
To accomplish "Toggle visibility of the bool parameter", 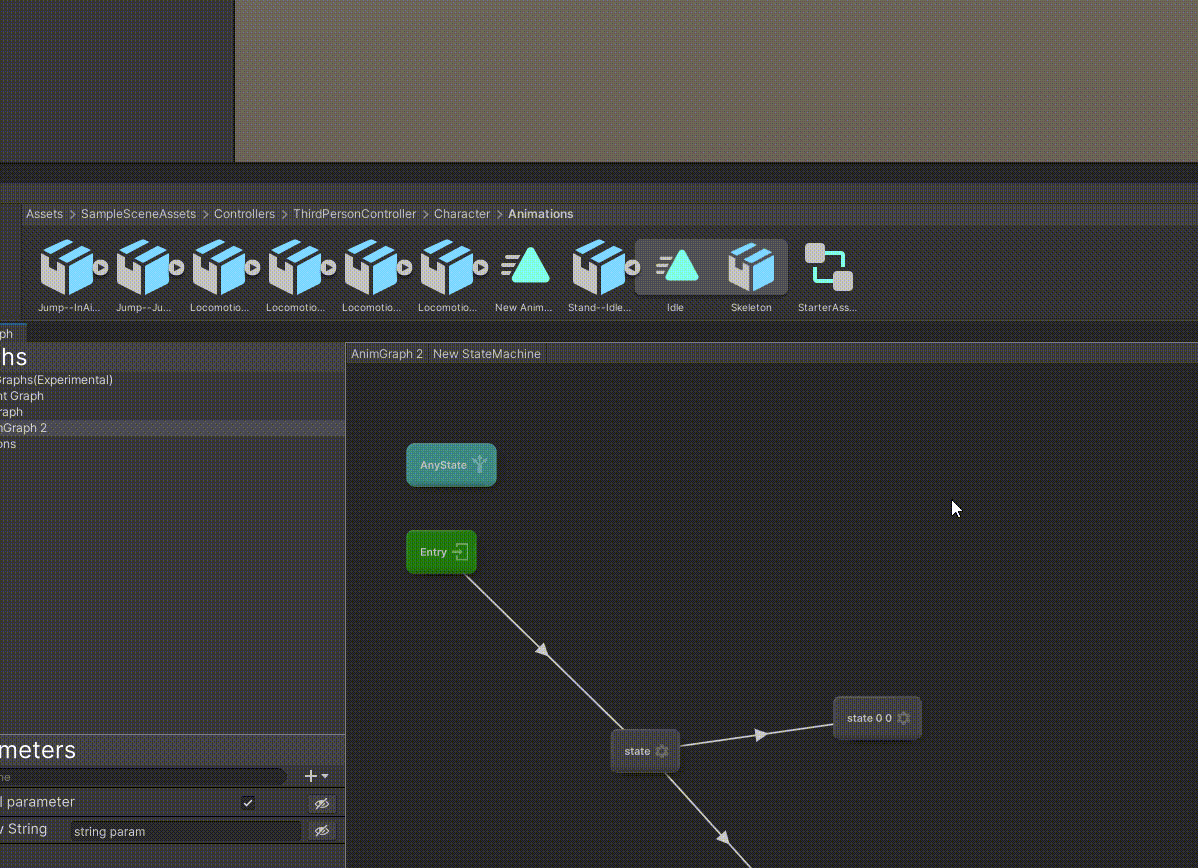I will click(x=321, y=803).
